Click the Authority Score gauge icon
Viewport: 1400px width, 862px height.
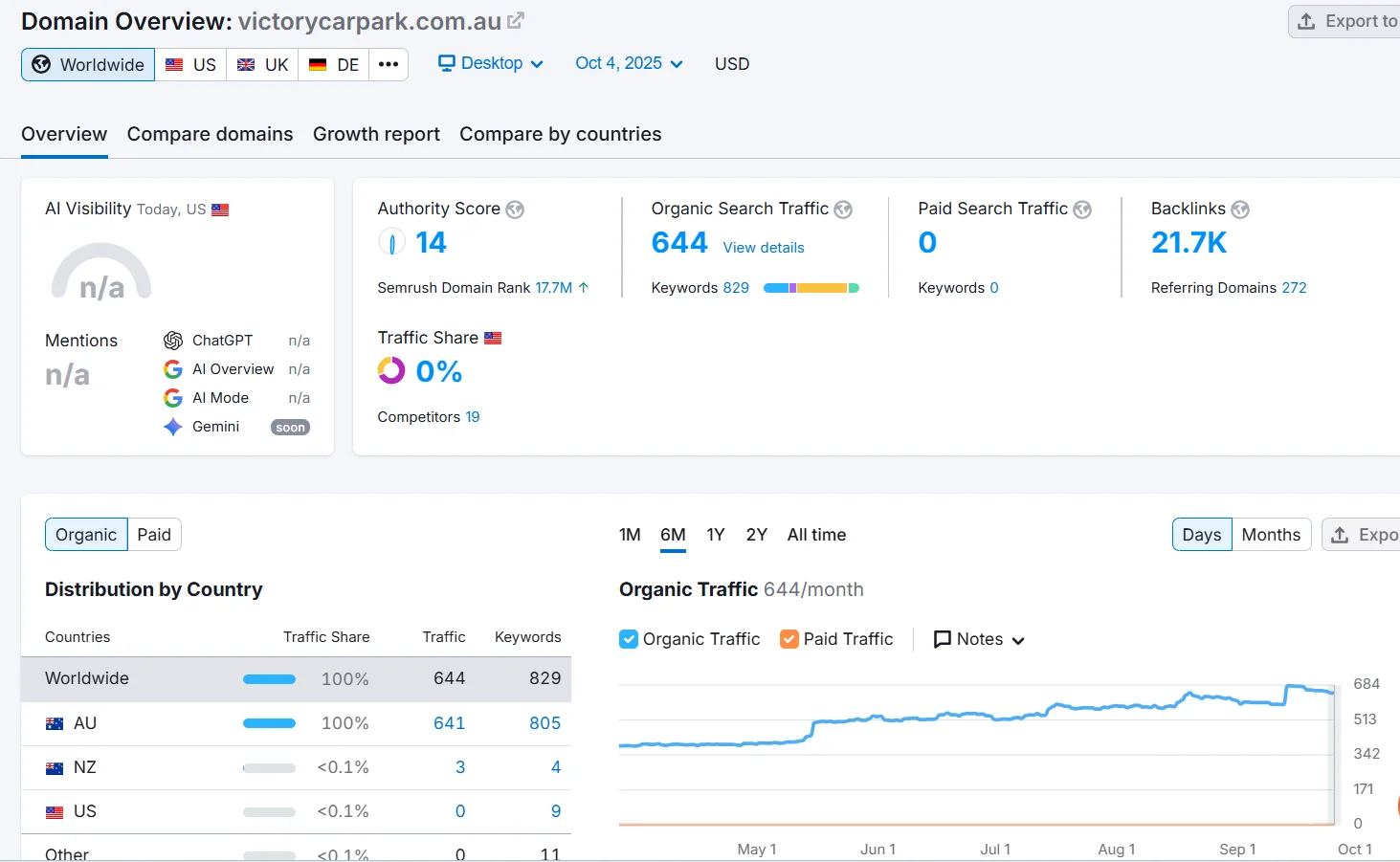(x=391, y=242)
